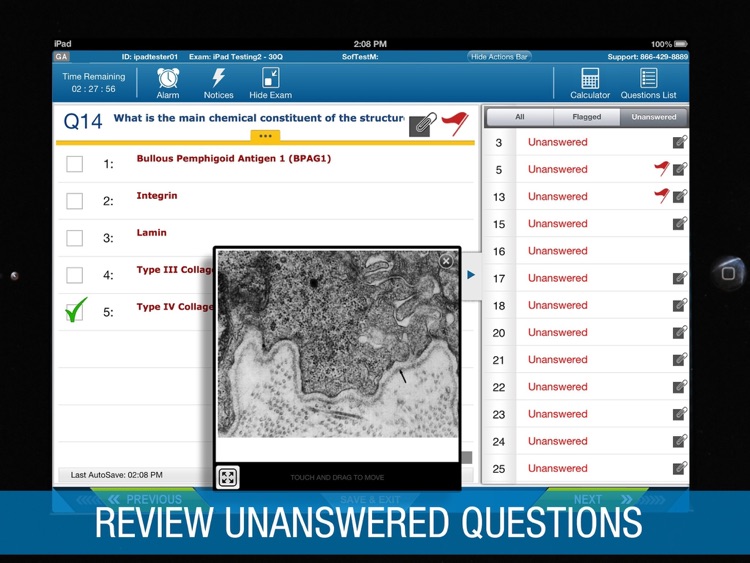Image resolution: width=750 pixels, height=563 pixels.
Task: Select answer text Integrin
Action: 157,195
